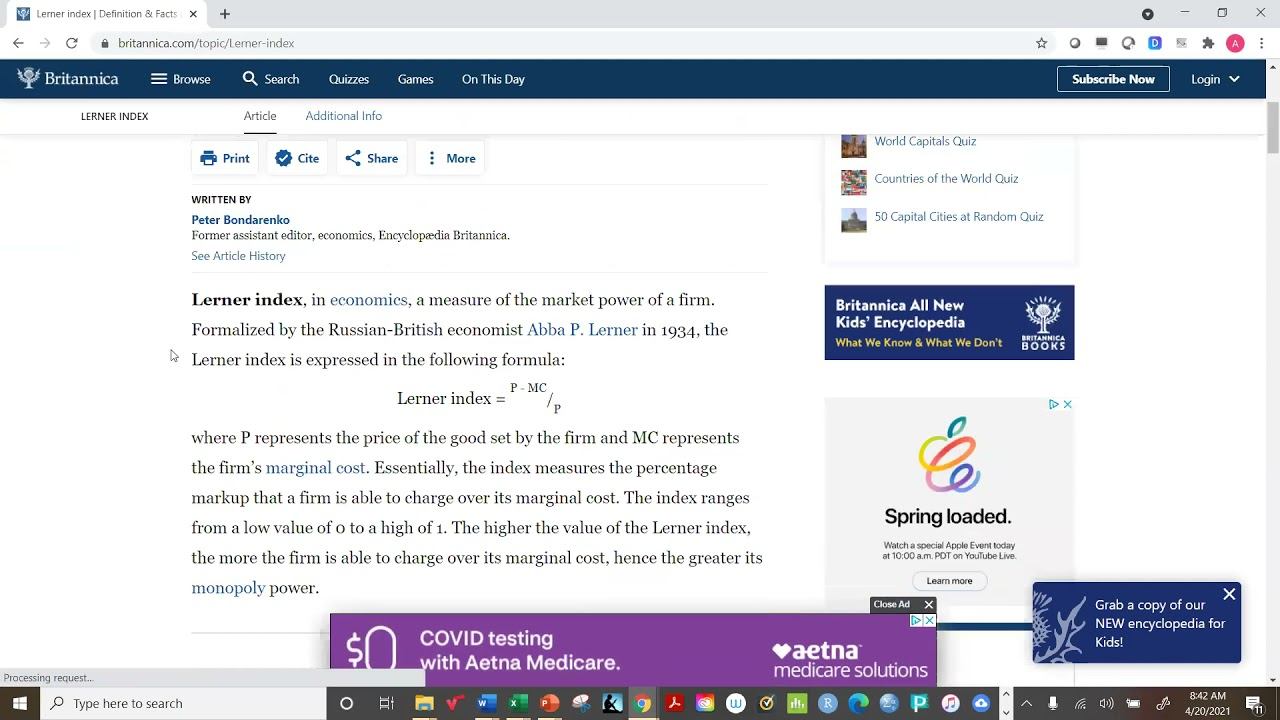This screenshot has width=1280, height=720.
Task: Click Learn more in the Apple ad
Action: 949,581
